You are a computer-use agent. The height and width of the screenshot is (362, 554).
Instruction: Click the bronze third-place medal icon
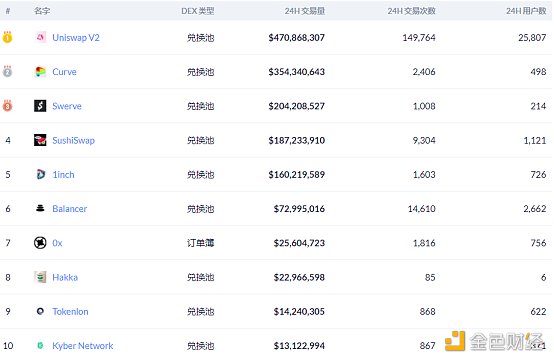(x=7, y=106)
